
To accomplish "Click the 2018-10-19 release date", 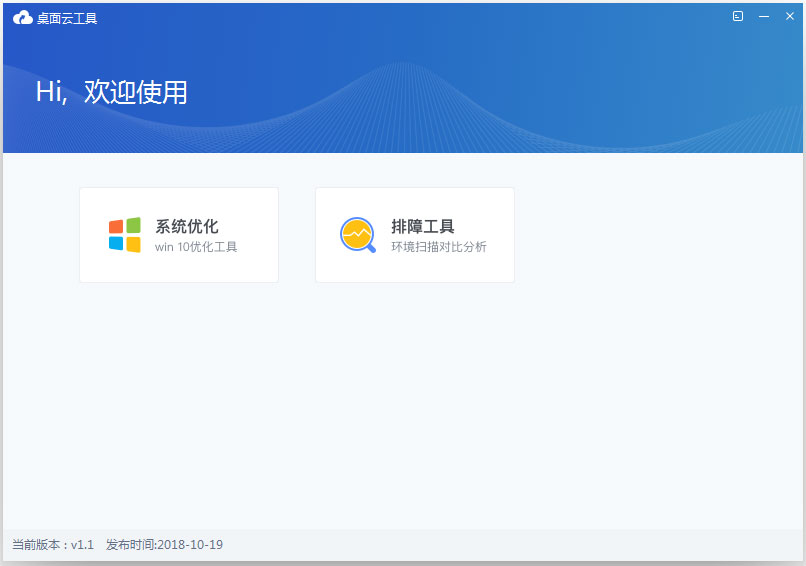I will [x=190, y=545].
